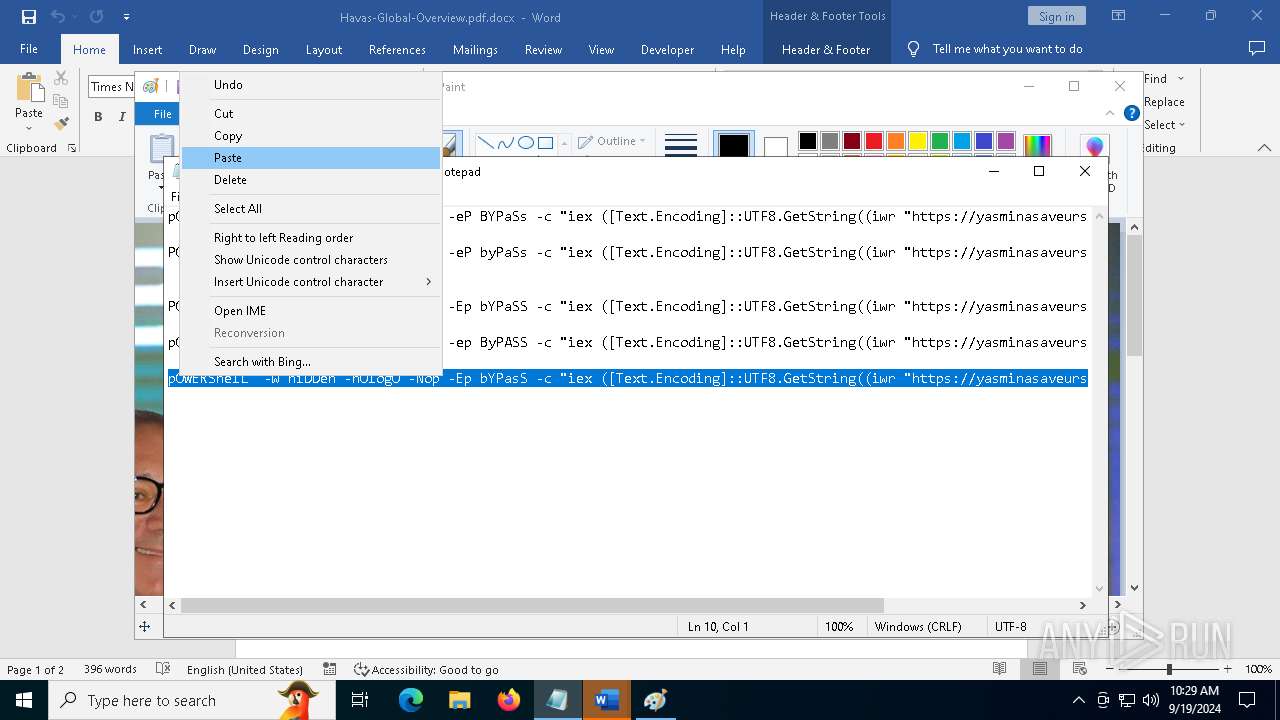Screen dimensions: 1280x720
Task: Open the Paint Outline dropdown
Action: (611, 141)
